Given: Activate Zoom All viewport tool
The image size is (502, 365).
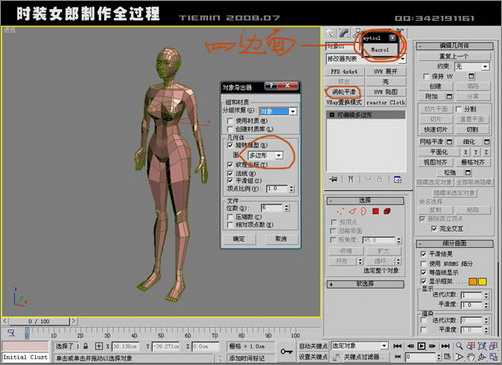Looking at the screenshot, I should [x=471, y=346].
